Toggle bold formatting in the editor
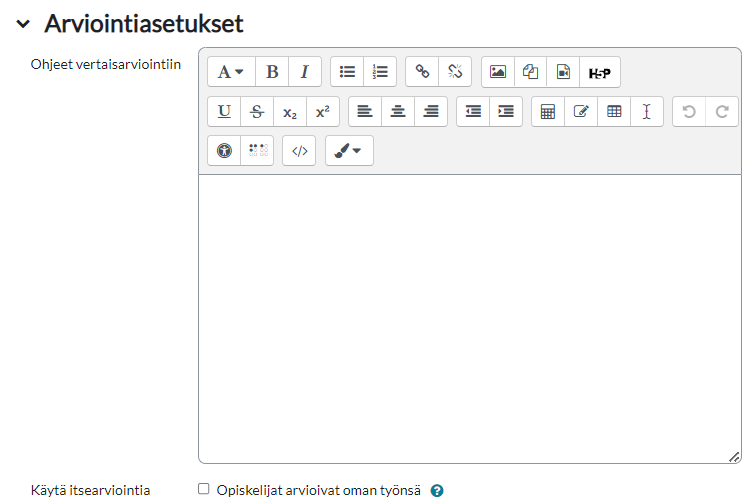 [272, 72]
